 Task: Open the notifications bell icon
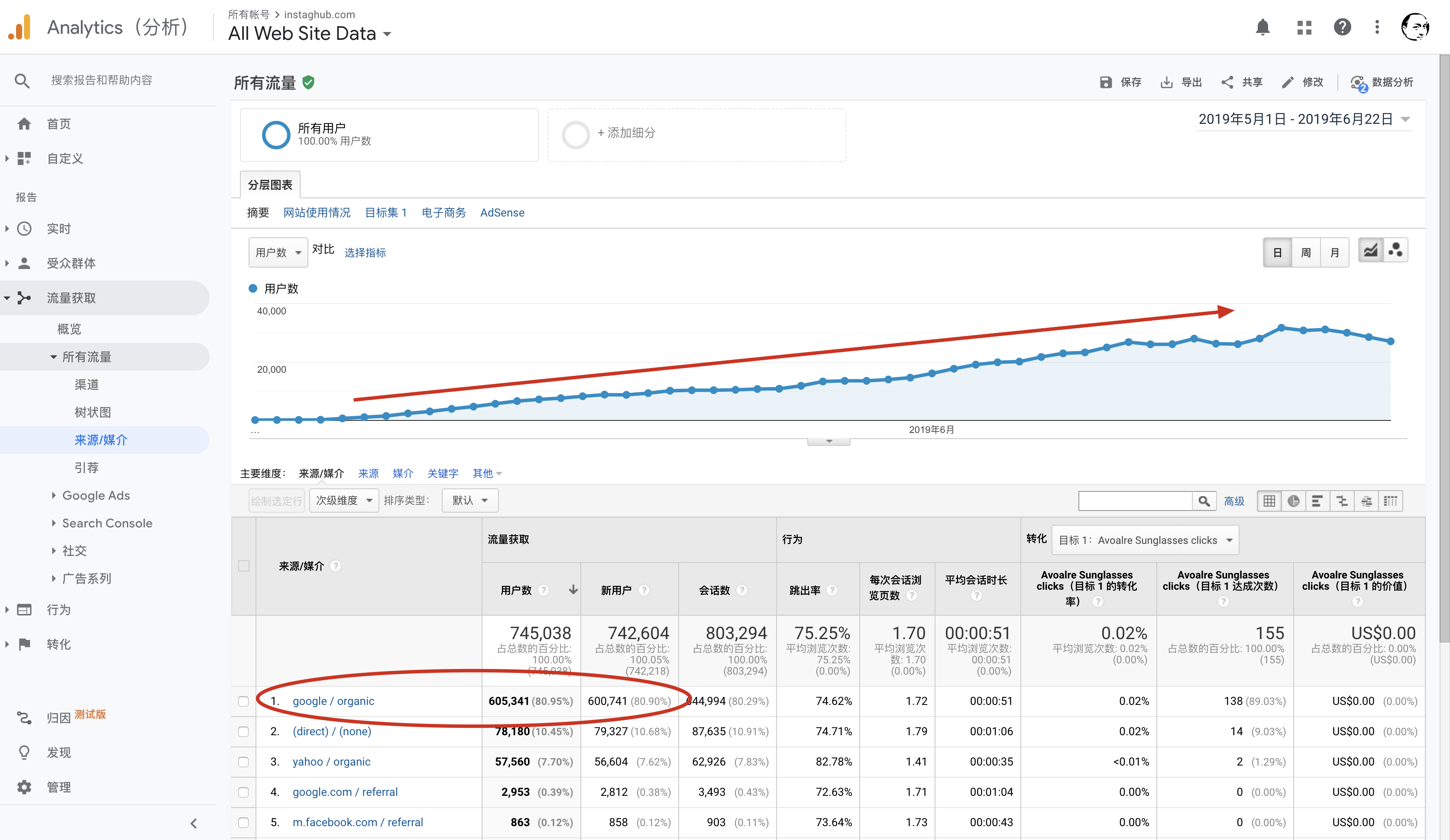click(1262, 27)
